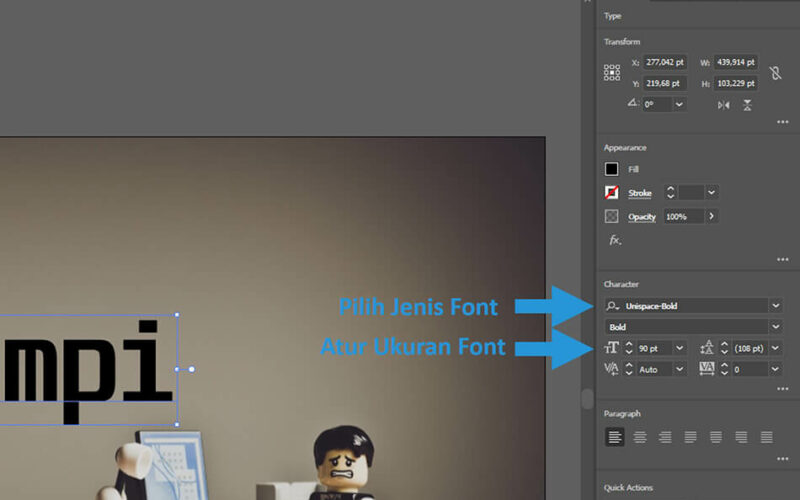Select Justify with last line centered
This screenshot has width=800, height=500.
[716, 437]
